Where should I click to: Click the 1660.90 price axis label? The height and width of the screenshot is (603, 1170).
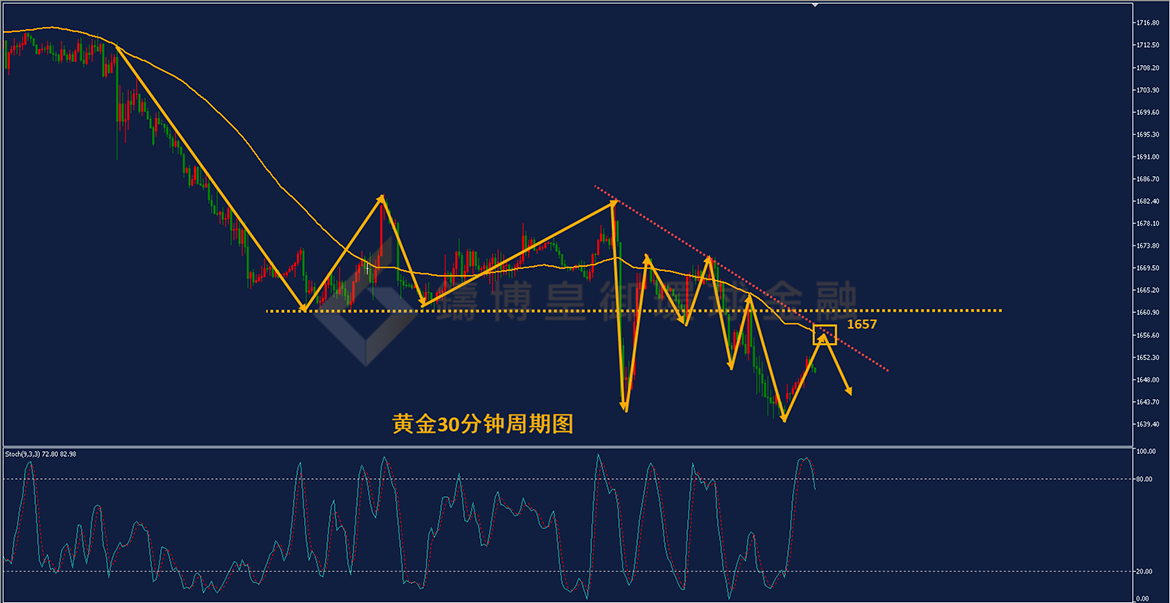click(x=1146, y=313)
